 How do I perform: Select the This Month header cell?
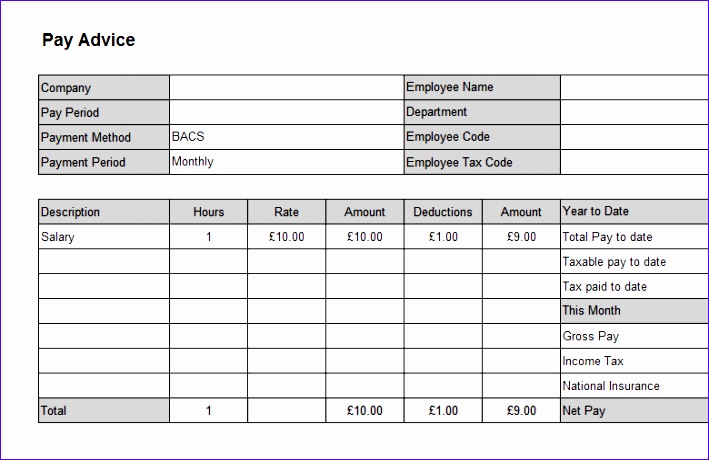point(635,311)
